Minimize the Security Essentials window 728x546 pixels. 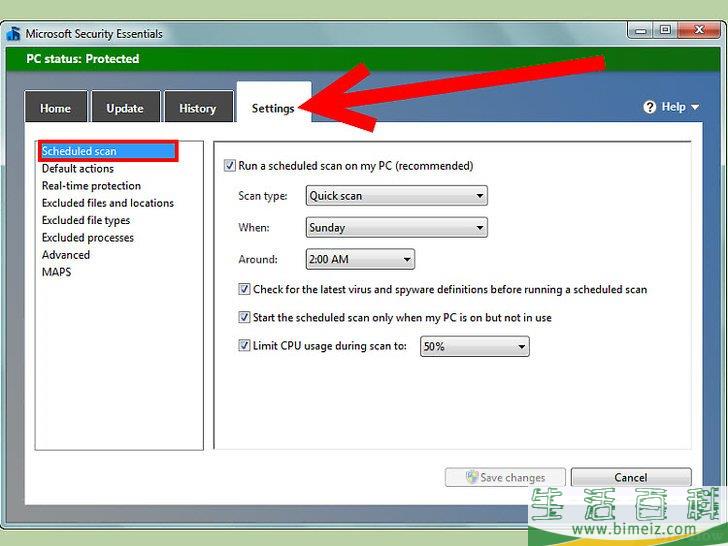(641, 30)
